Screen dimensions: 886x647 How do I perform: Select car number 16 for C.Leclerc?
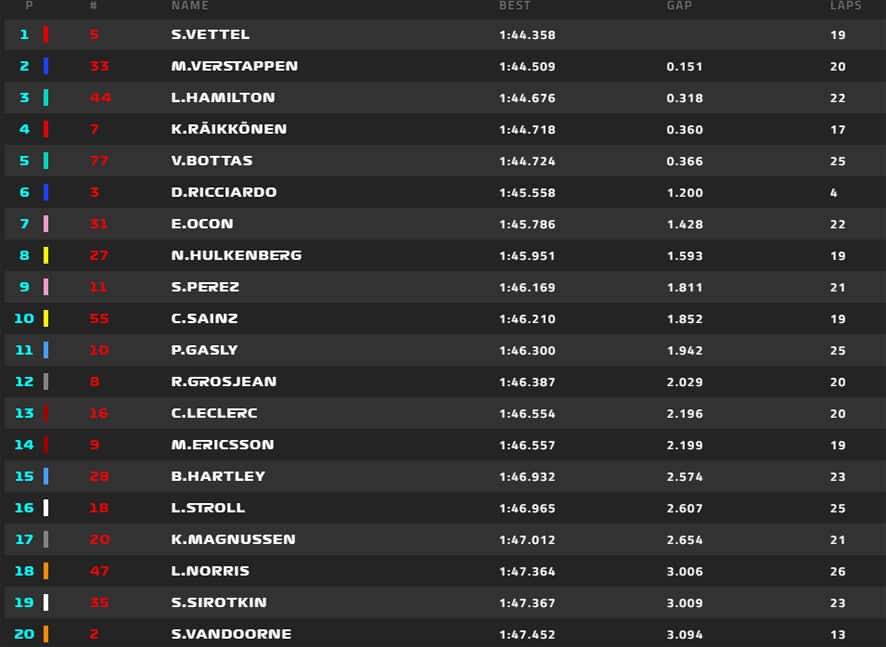point(98,413)
